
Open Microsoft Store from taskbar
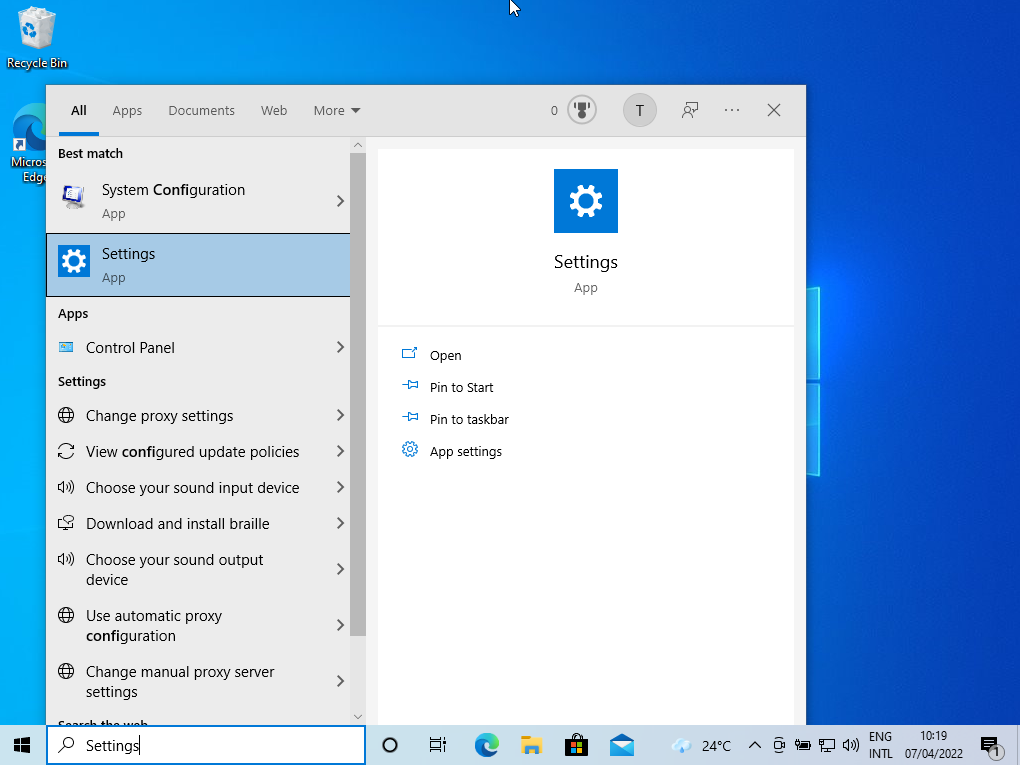[576, 745]
